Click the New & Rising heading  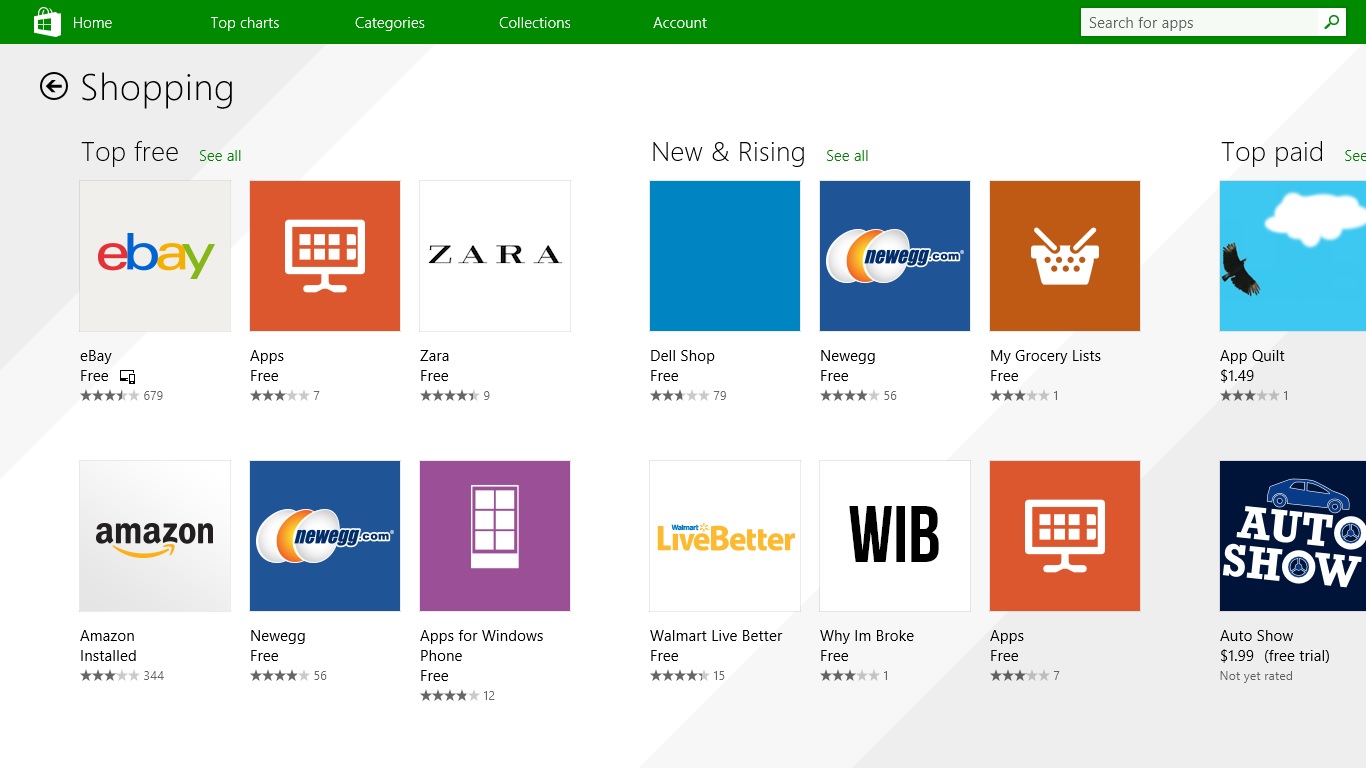(x=728, y=152)
